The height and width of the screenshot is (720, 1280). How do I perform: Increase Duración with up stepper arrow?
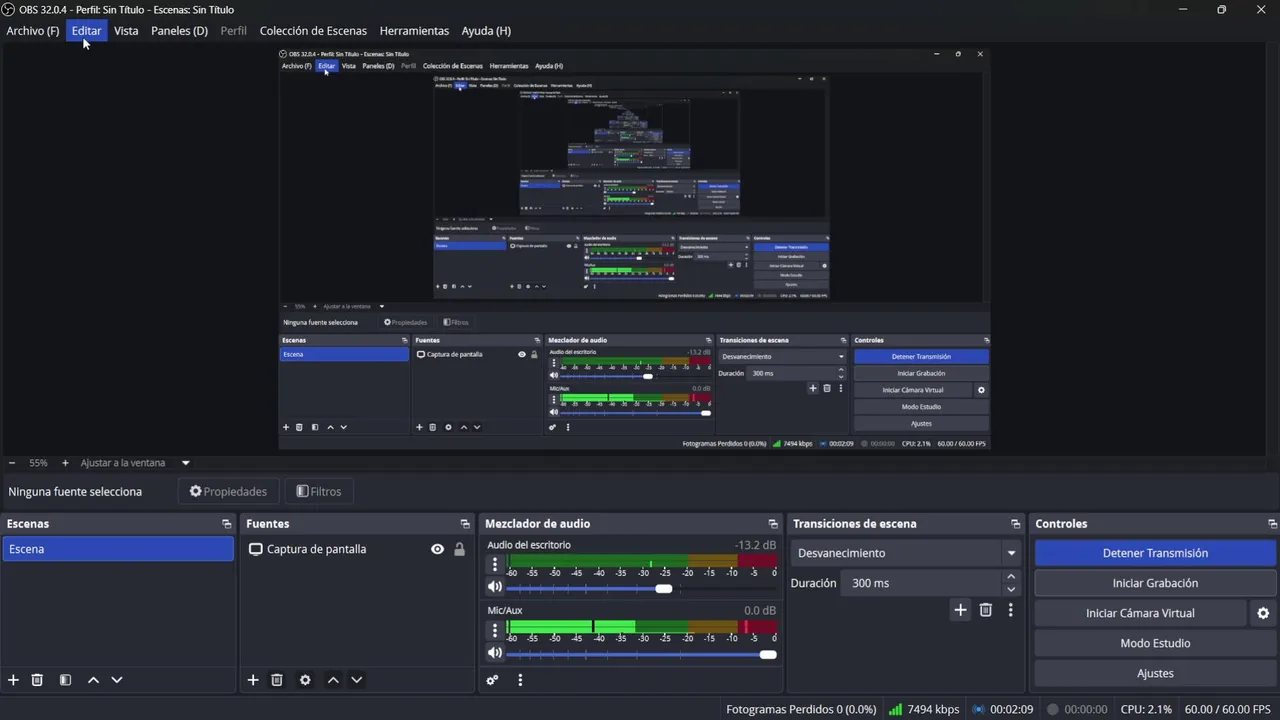[1011, 577]
